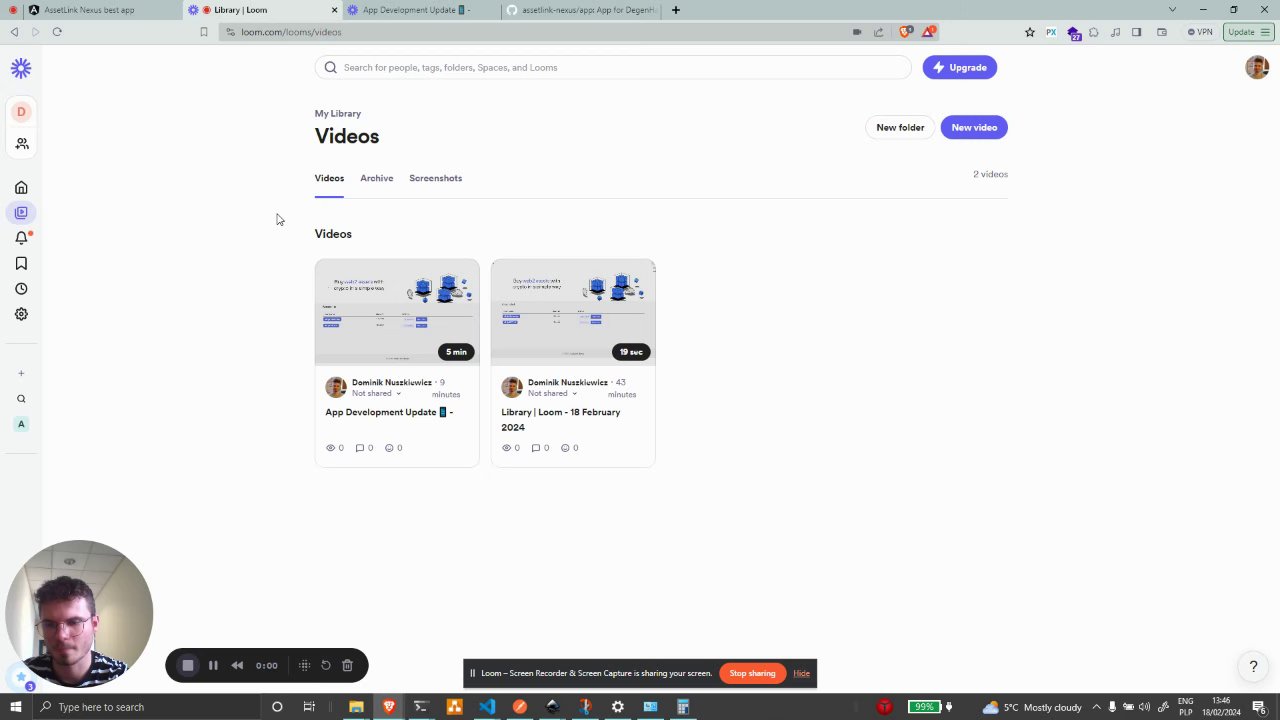Open the Library sidebar icon
The image size is (1280, 720).
tap(21, 213)
